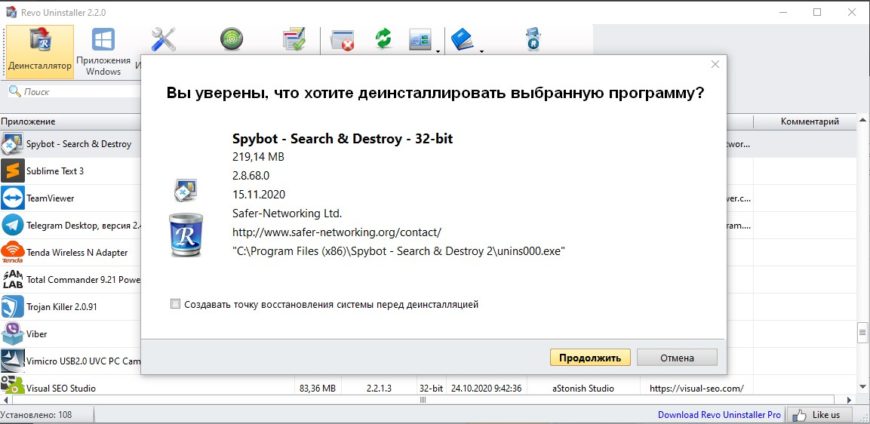Click the Spybot icon inside the dialog

pyautogui.click(x=186, y=190)
